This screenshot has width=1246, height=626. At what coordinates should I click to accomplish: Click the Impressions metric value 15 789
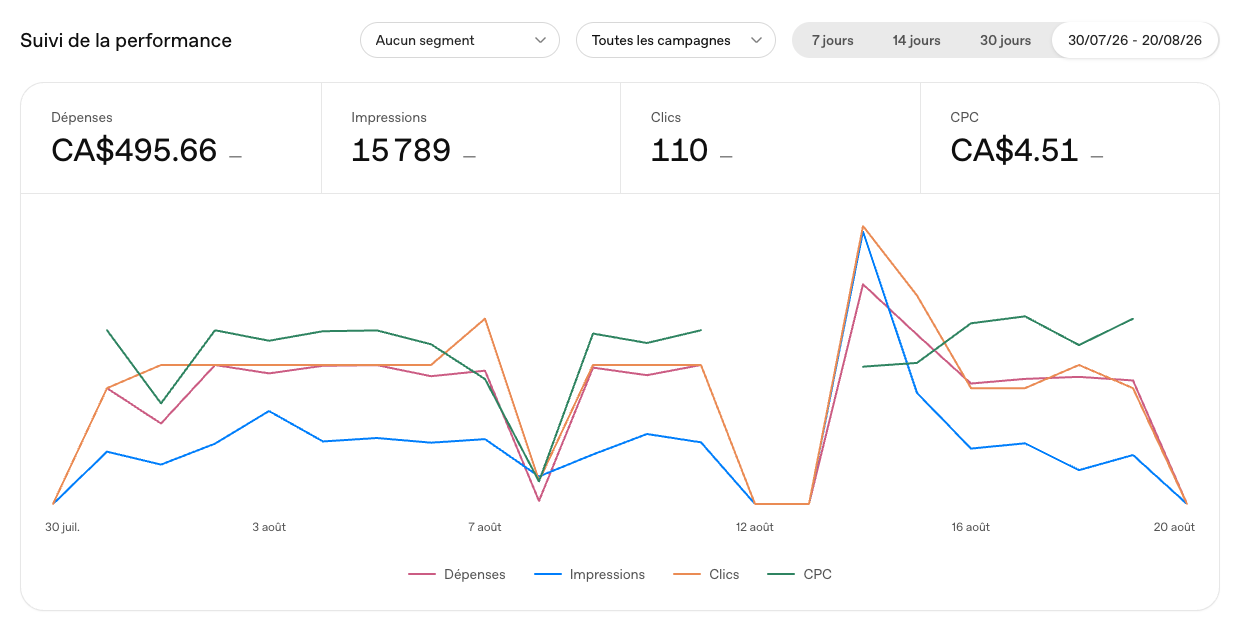click(401, 151)
